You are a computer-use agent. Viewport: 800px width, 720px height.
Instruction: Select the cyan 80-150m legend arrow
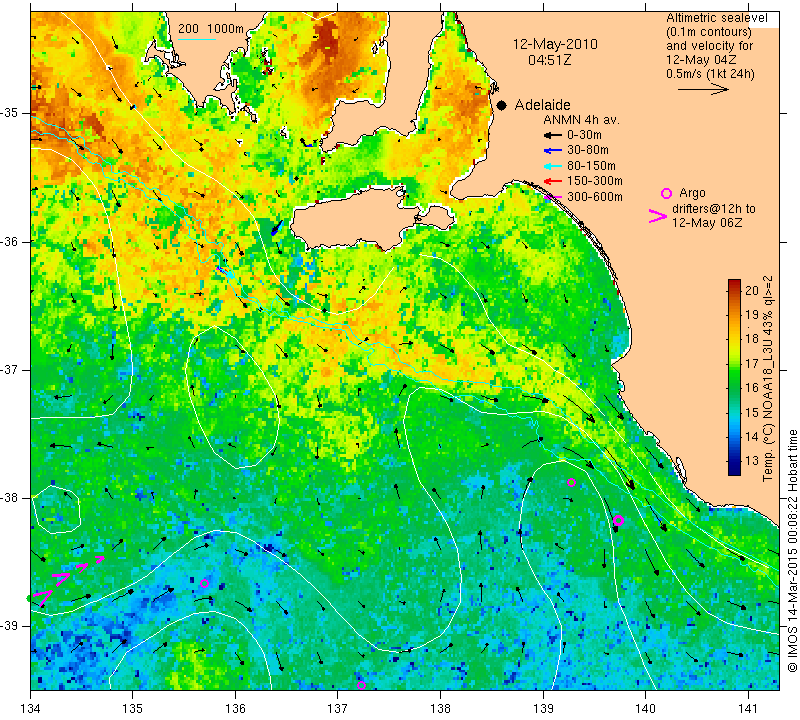552,166
